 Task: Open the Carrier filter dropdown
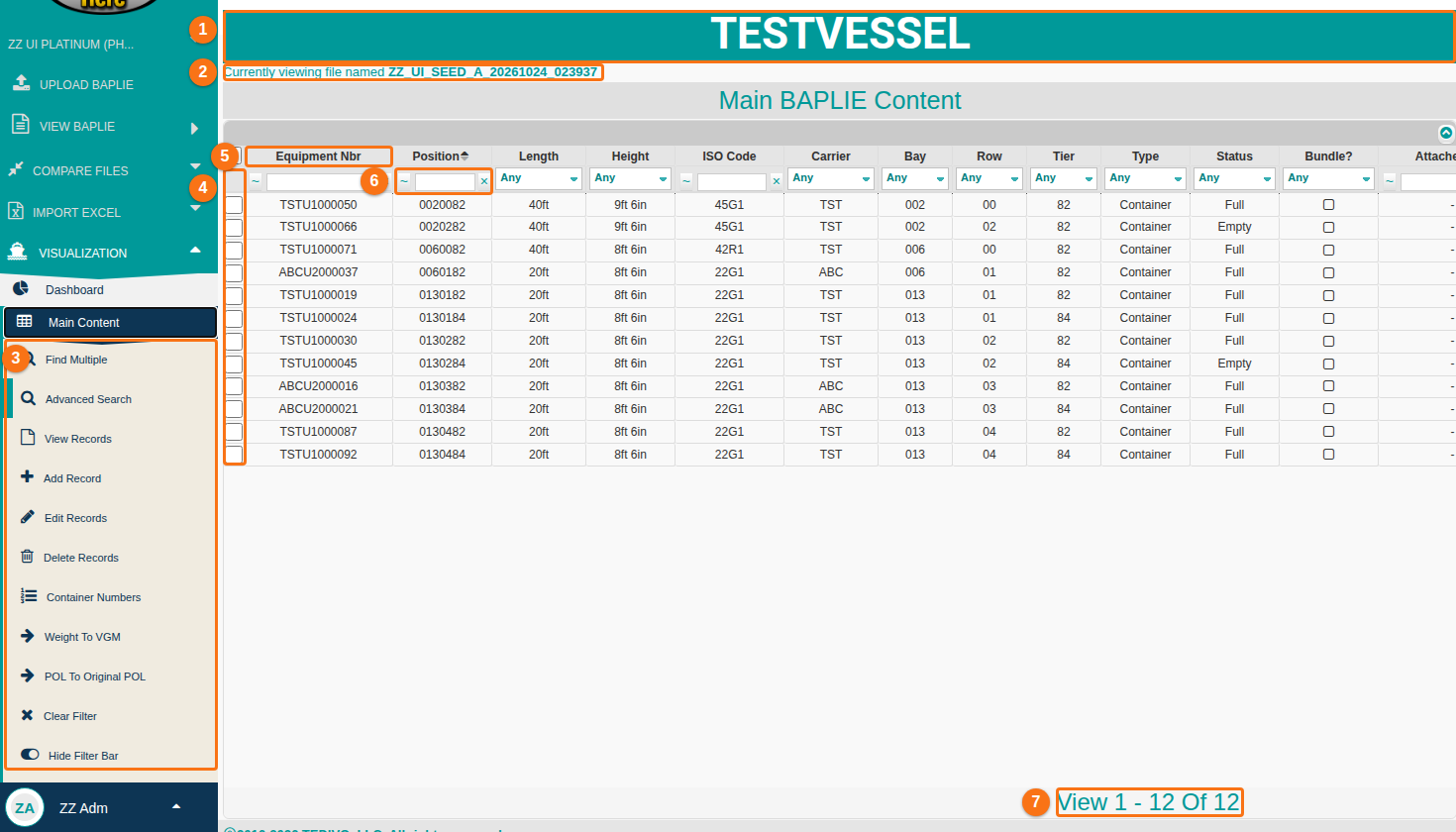[831, 178]
